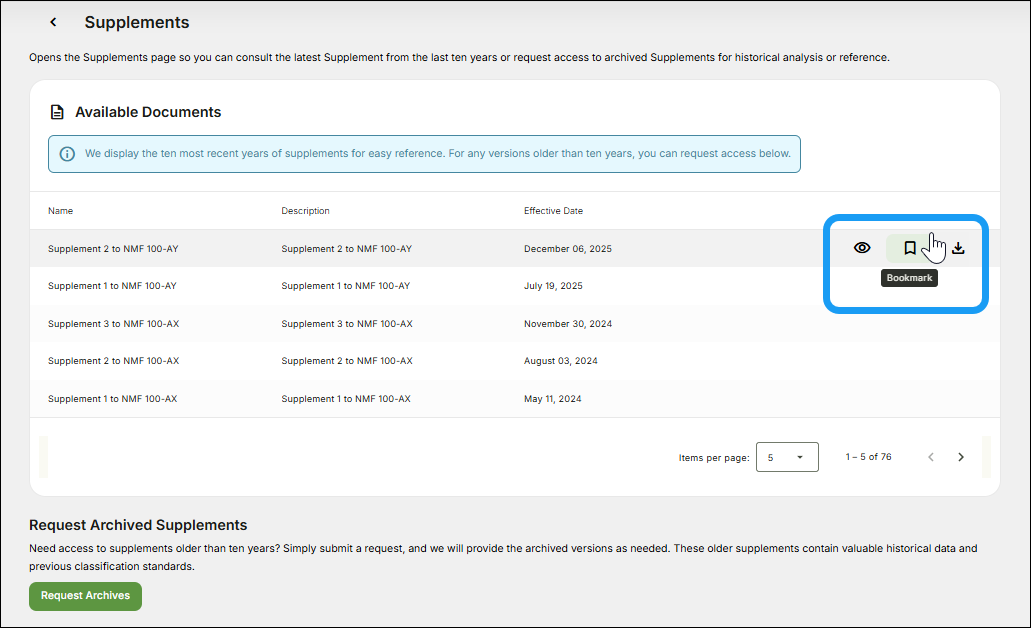The height and width of the screenshot is (628, 1031).
Task: View Supplement 2 to NMF 100-AY with eye icon
Action: pos(862,248)
